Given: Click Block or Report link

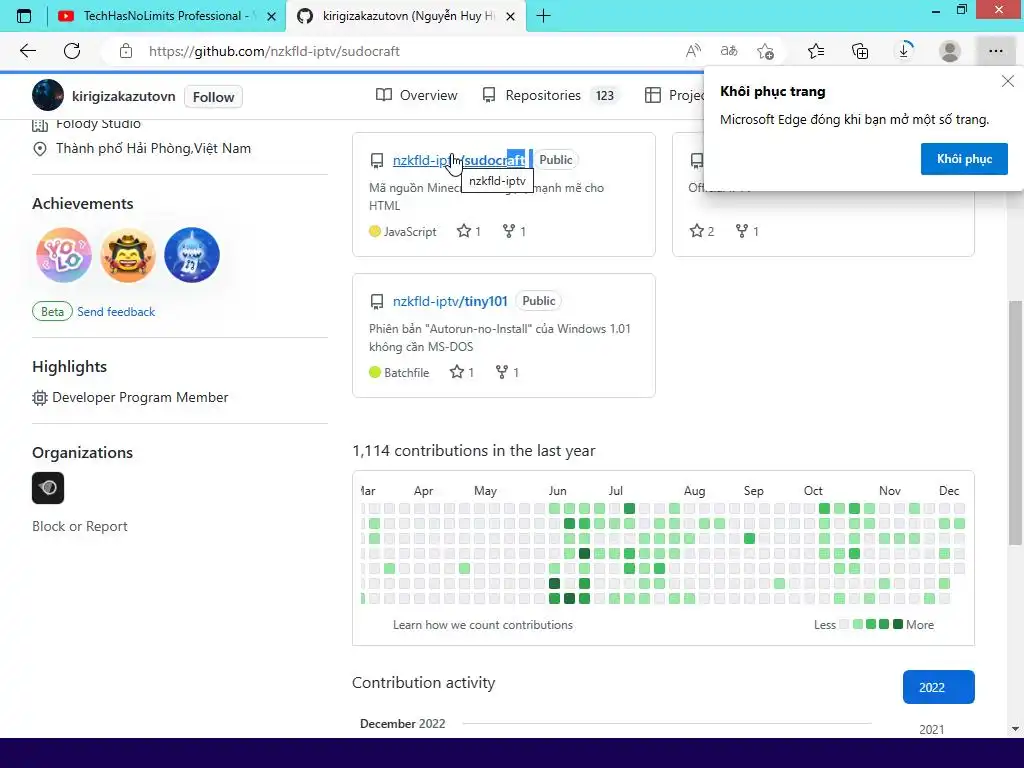Looking at the screenshot, I should (x=80, y=526).
